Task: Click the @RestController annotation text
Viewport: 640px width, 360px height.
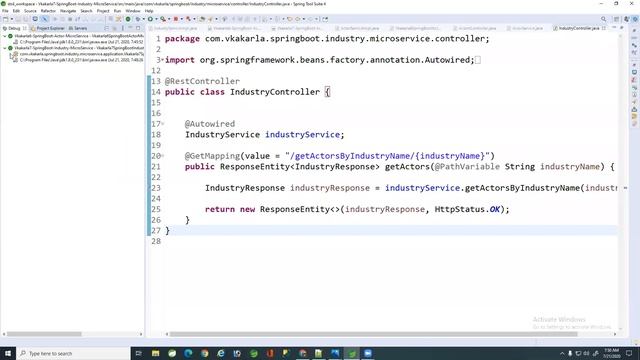Action: point(202,81)
